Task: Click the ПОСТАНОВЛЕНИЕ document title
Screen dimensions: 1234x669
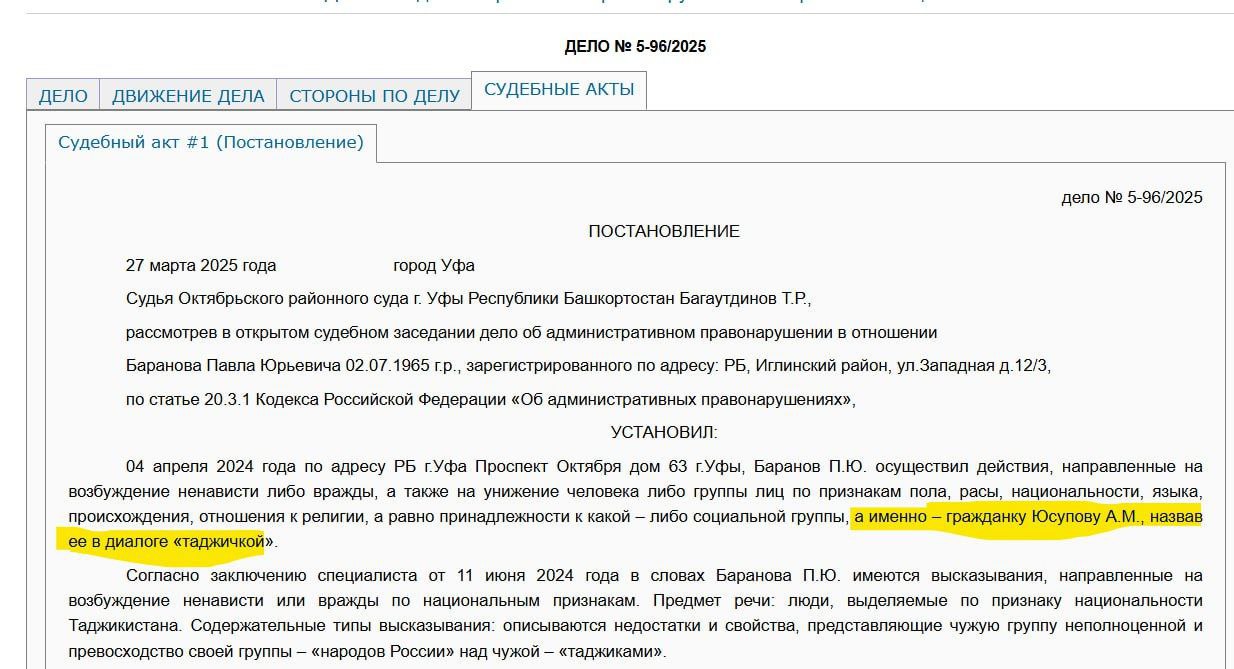Action: coord(664,231)
